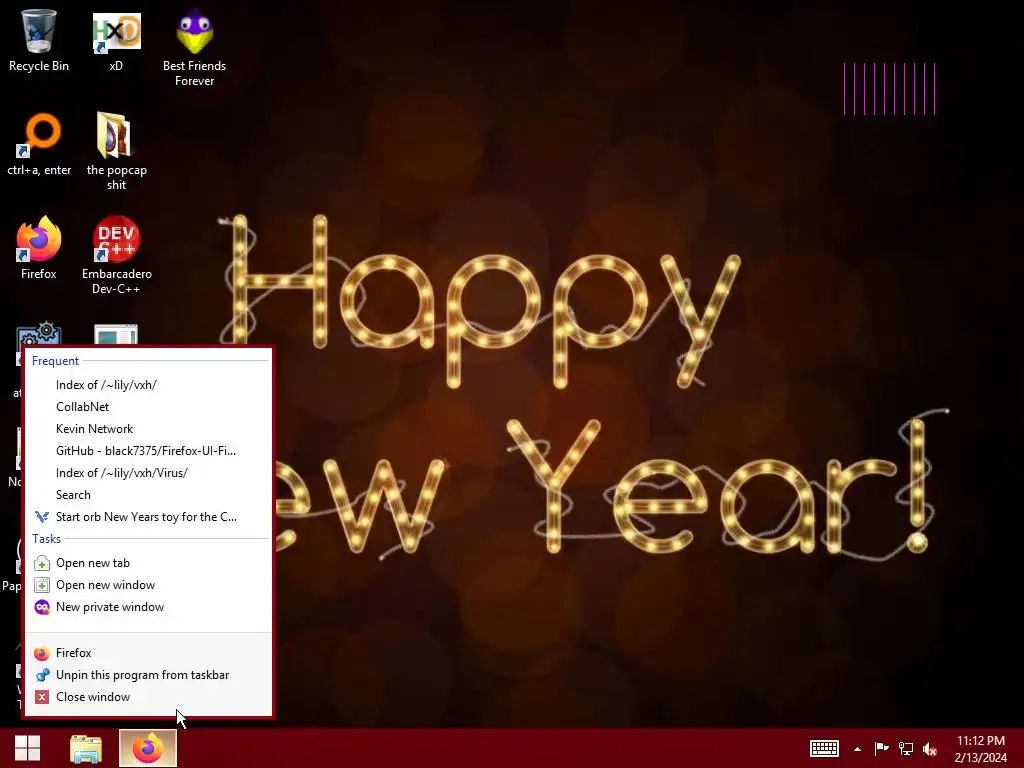Select the 'ctrl+a, enter' desktop shortcut
1024x768 pixels.
[39, 144]
